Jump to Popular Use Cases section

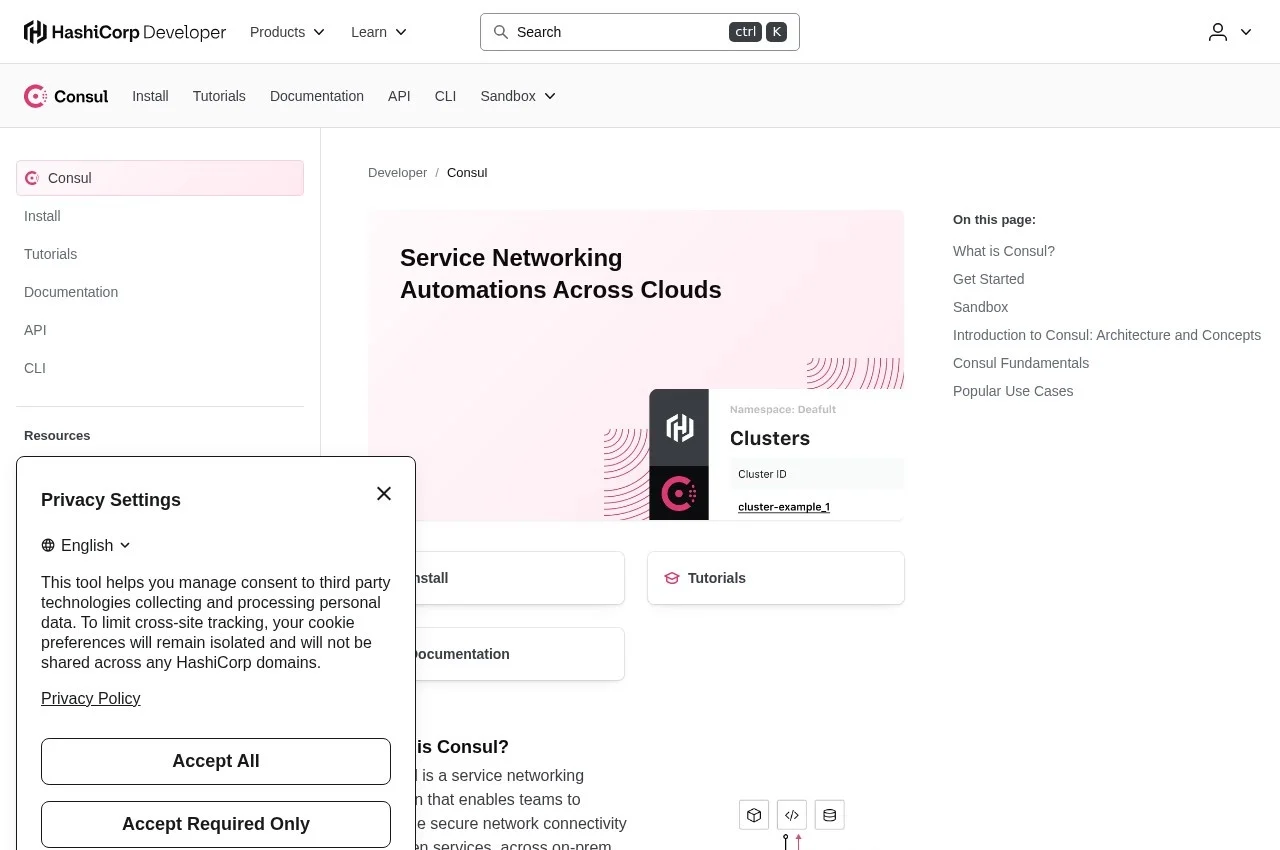[1013, 391]
